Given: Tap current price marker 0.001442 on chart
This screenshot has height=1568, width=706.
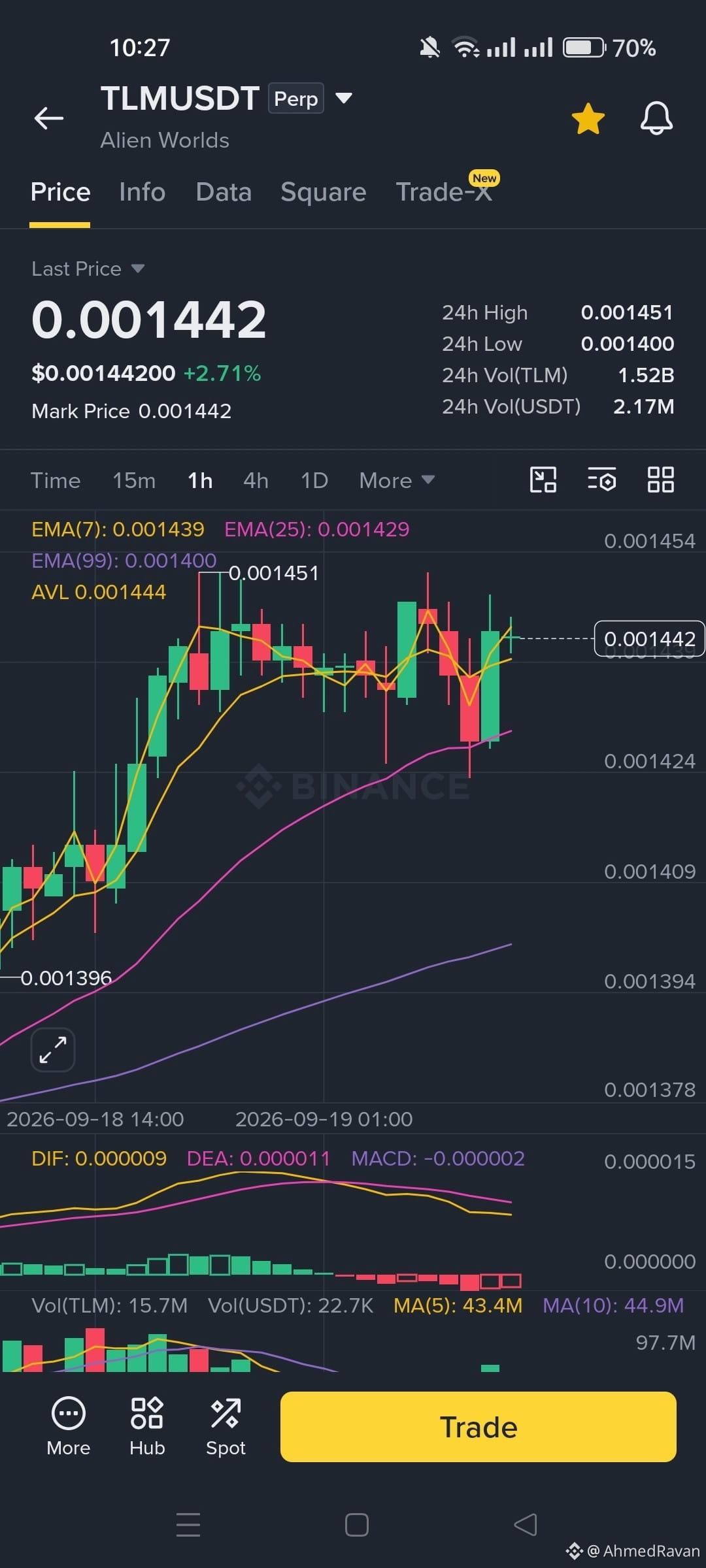Looking at the screenshot, I should [x=649, y=638].
